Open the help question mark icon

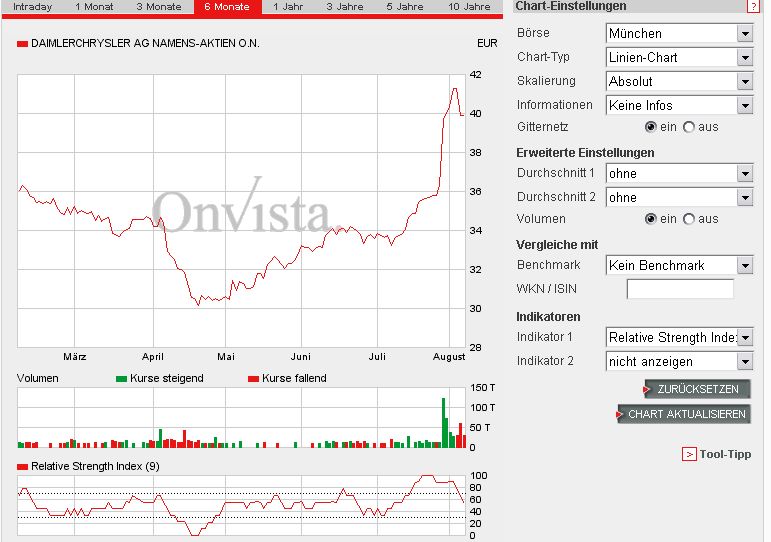pos(753,6)
